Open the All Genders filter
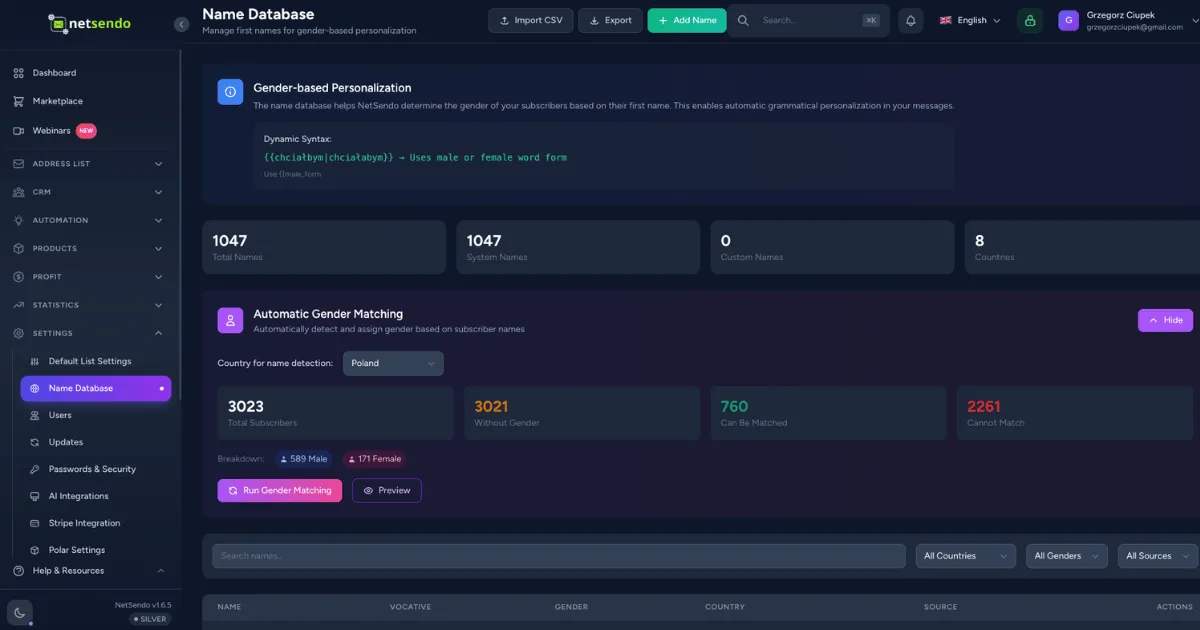This screenshot has height=630, width=1200. click(x=1067, y=556)
